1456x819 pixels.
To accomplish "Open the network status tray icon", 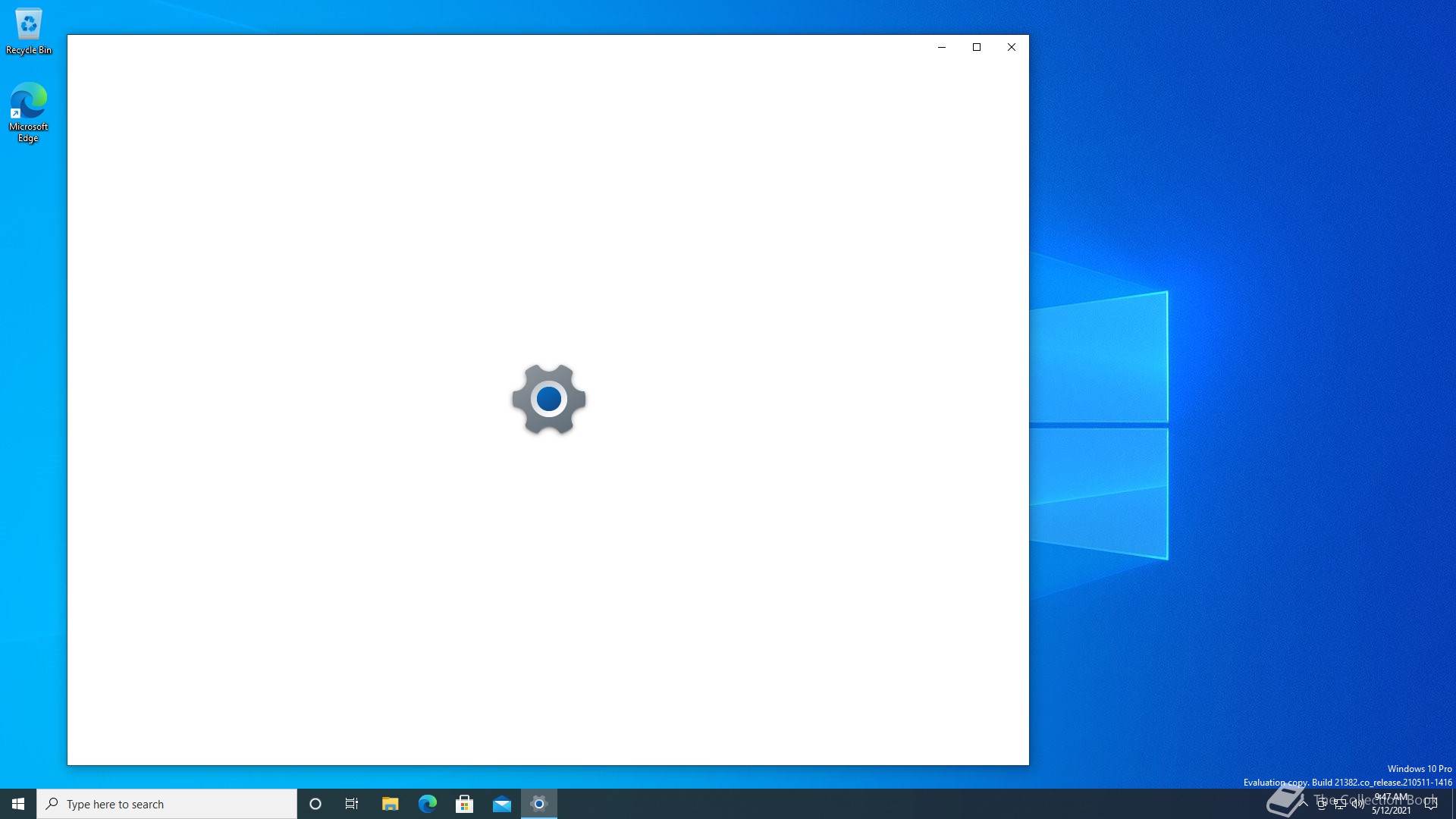I will point(1340,804).
